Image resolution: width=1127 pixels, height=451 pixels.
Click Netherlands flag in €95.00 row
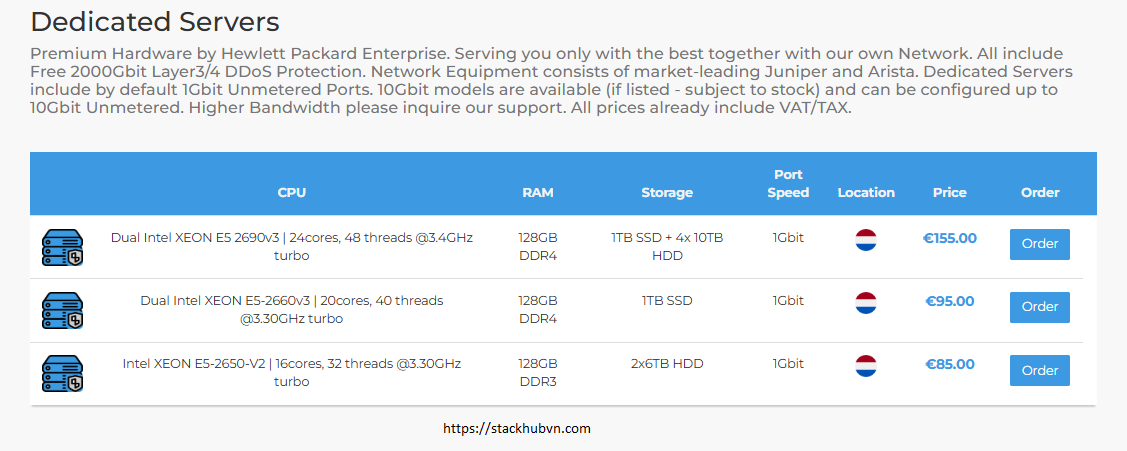865,303
